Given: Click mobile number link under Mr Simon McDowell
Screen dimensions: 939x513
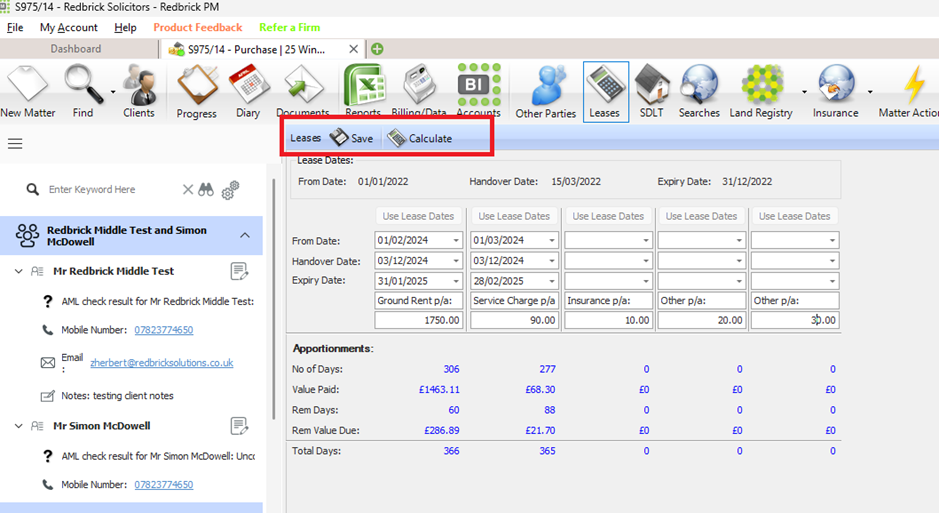Looking at the screenshot, I should [163, 485].
